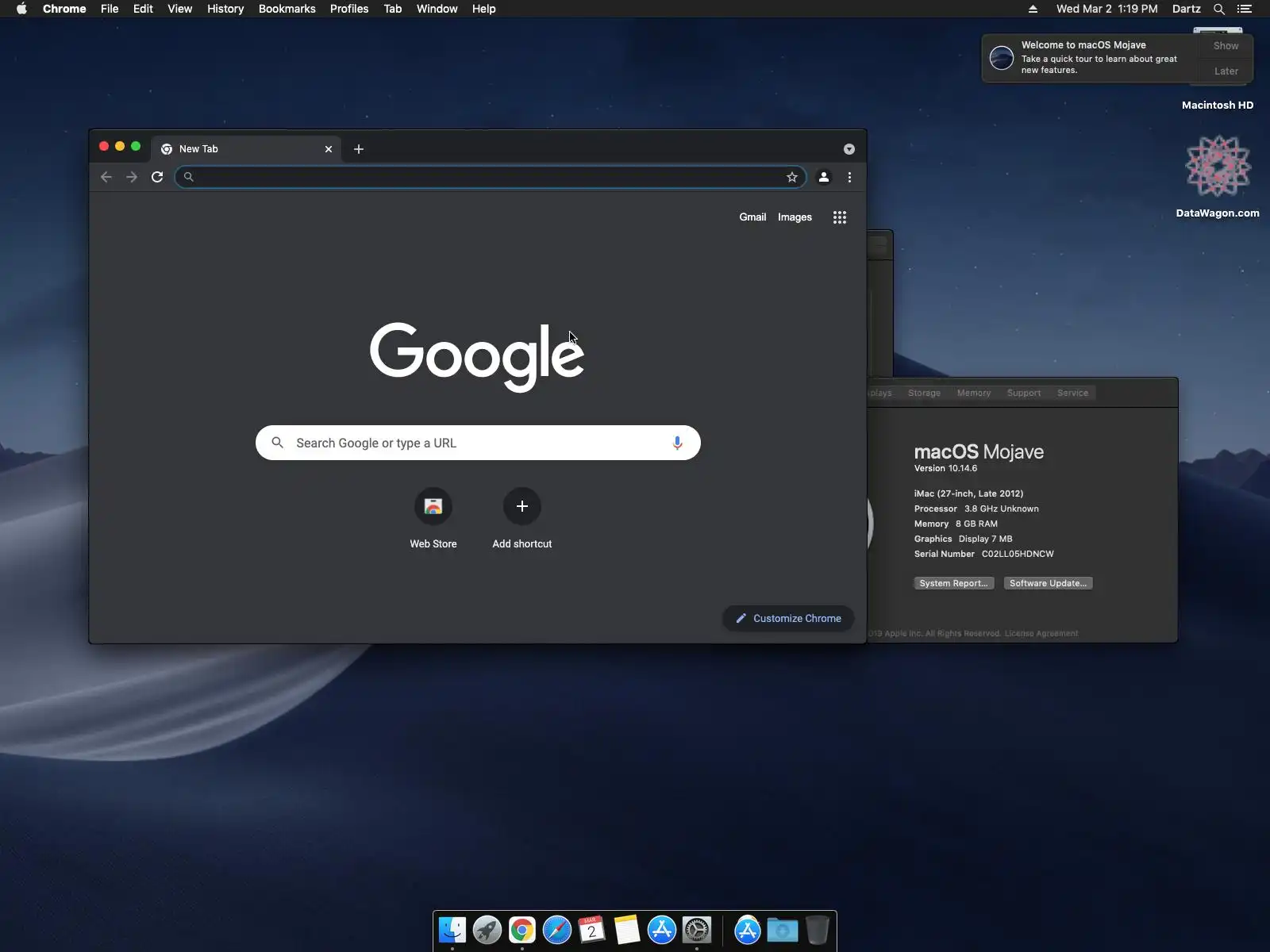Open Launchpad from the Dock
This screenshot has width=1270, height=952.
pyautogui.click(x=487, y=930)
